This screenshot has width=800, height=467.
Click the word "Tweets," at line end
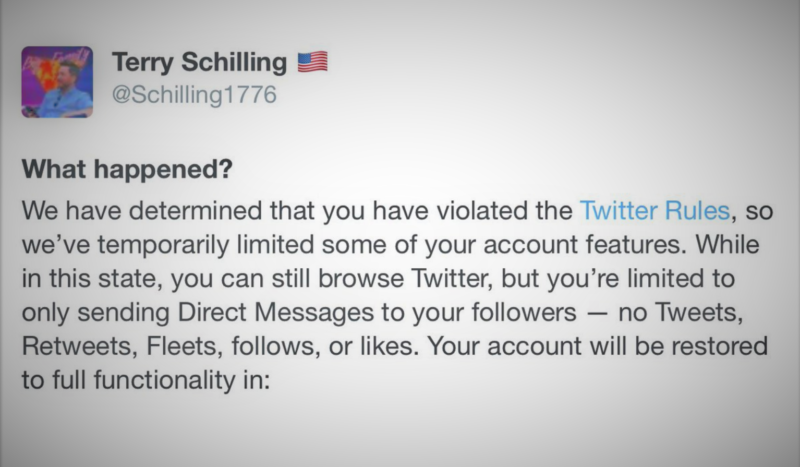click(698, 312)
